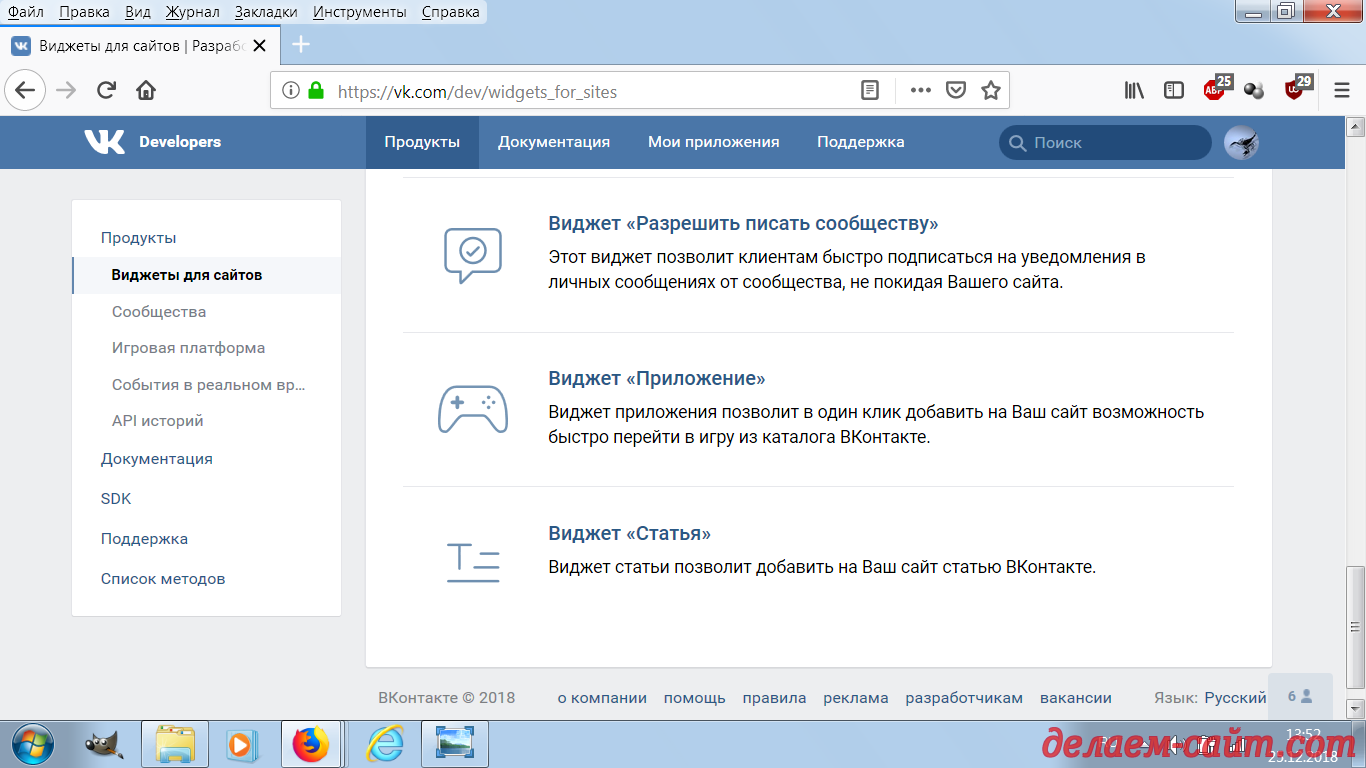The height and width of the screenshot is (768, 1366).
Task: Open the Виджет «Статья» link
Action: pos(629,534)
